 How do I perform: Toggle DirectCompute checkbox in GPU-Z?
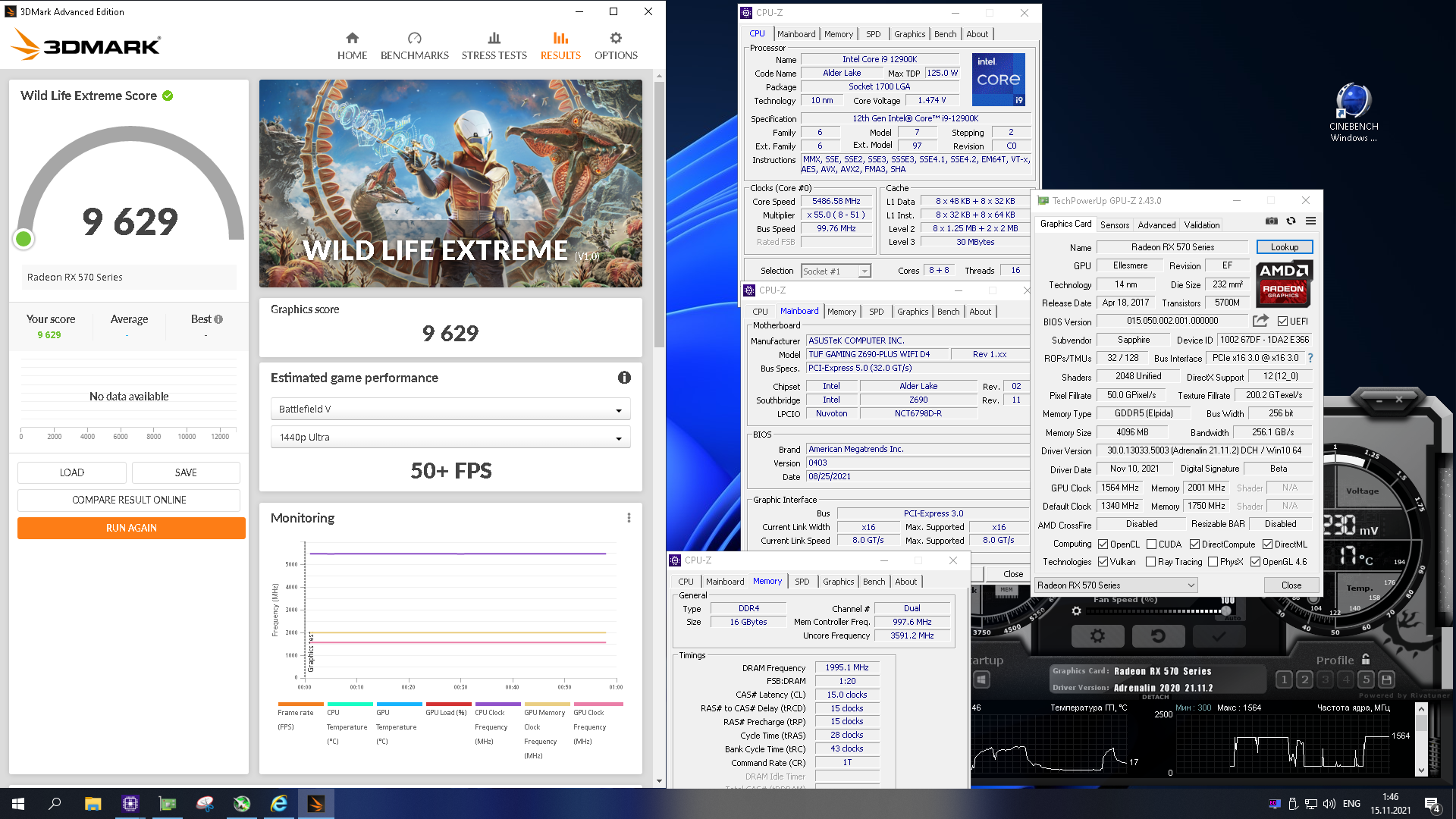point(1194,544)
